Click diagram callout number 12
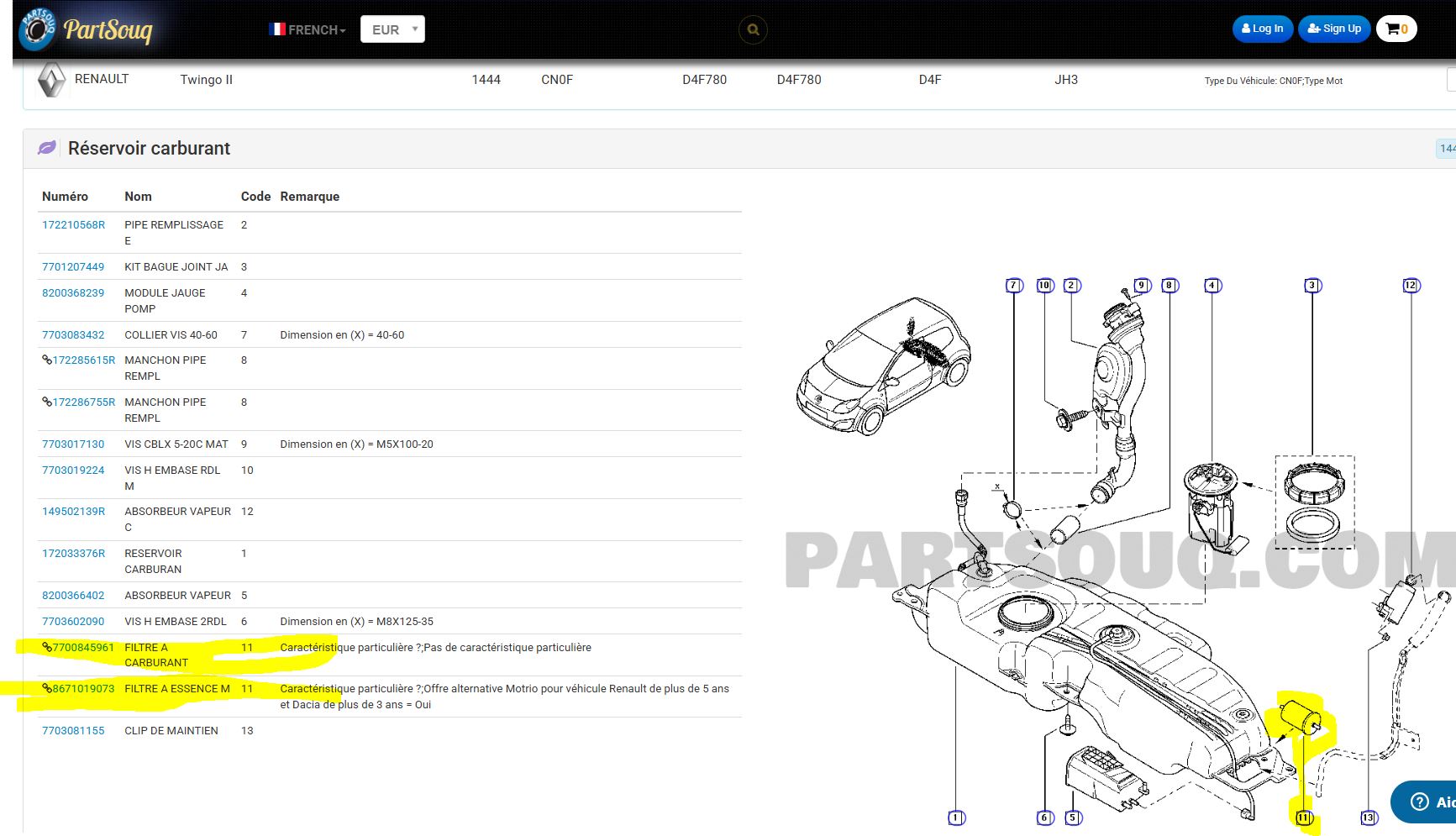The width and height of the screenshot is (1456, 836). tap(1411, 286)
